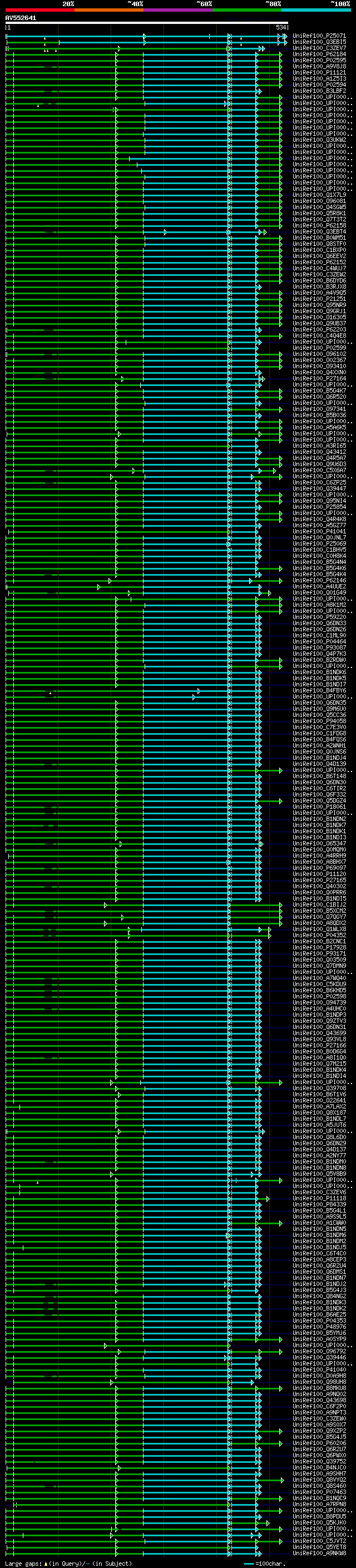This screenshot has height=1568, width=356.
Task: Select the UniRef100_P62146 label
Action: (x=319, y=580)
